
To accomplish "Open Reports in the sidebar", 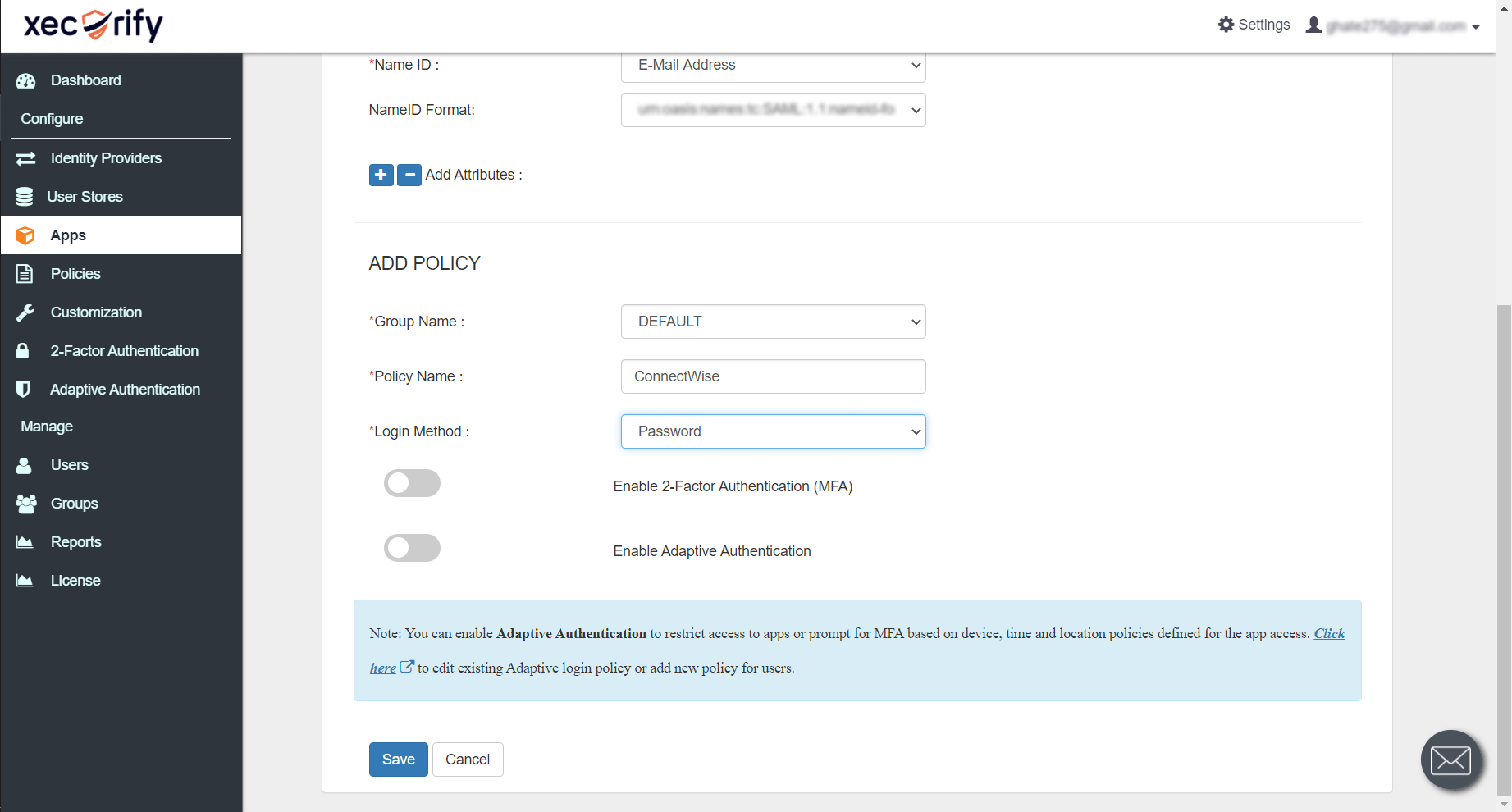I will pos(121,542).
